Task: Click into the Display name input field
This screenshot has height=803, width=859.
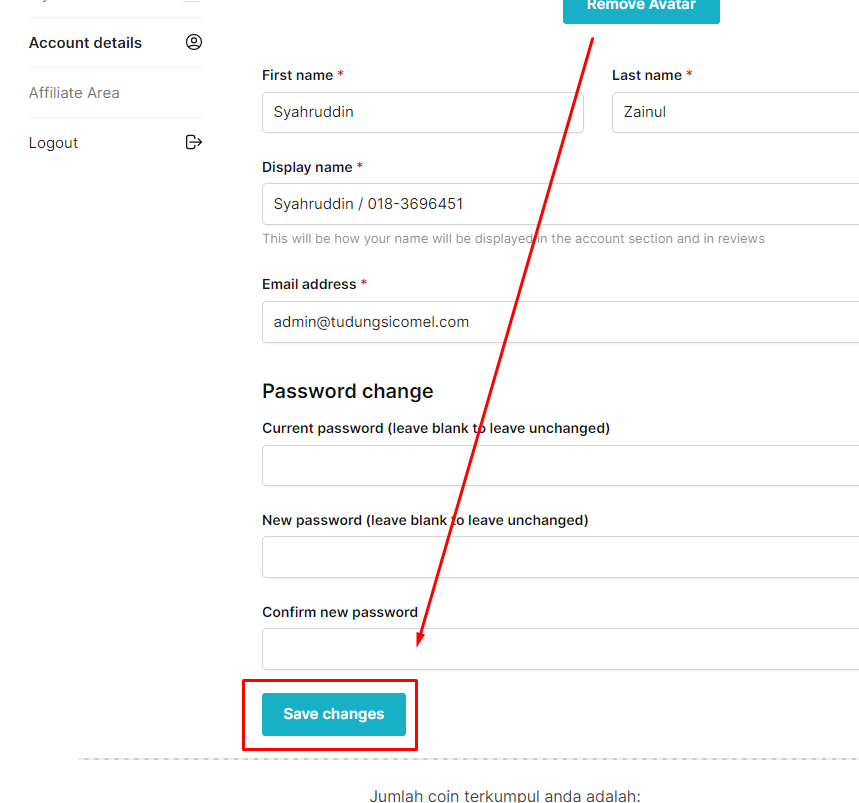Action: (x=560, y=204)
